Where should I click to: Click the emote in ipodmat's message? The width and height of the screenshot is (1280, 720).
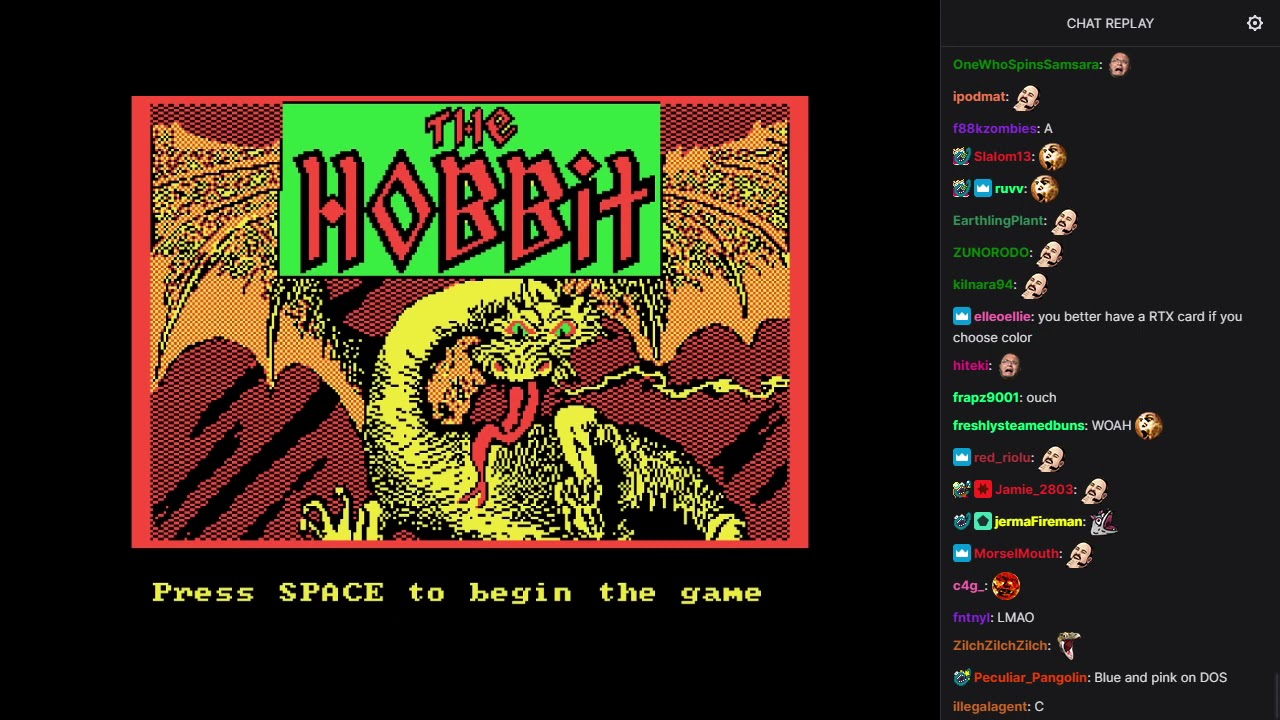click(1027, 97)
